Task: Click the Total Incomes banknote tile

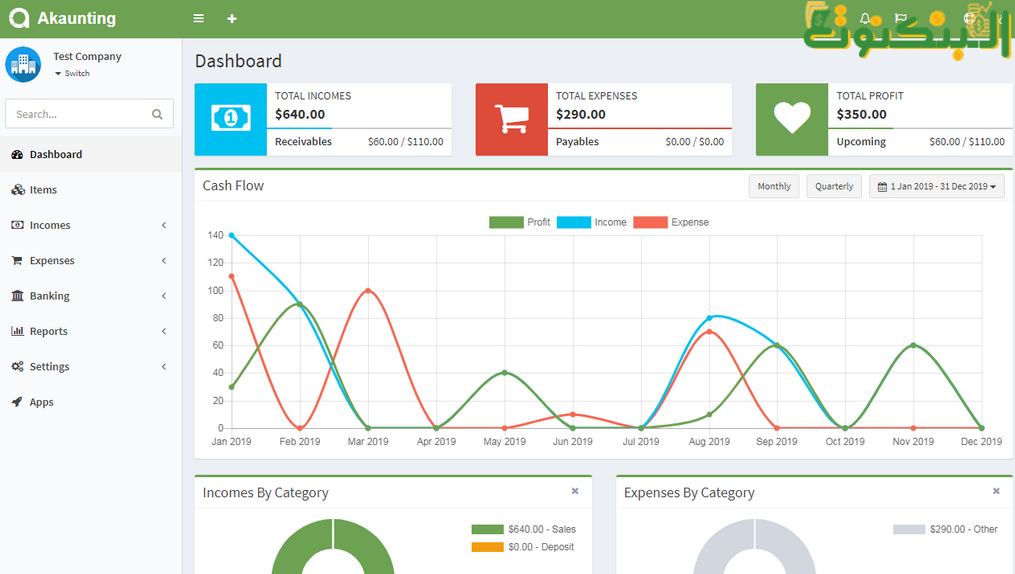Action: click(x=230, y=119)
